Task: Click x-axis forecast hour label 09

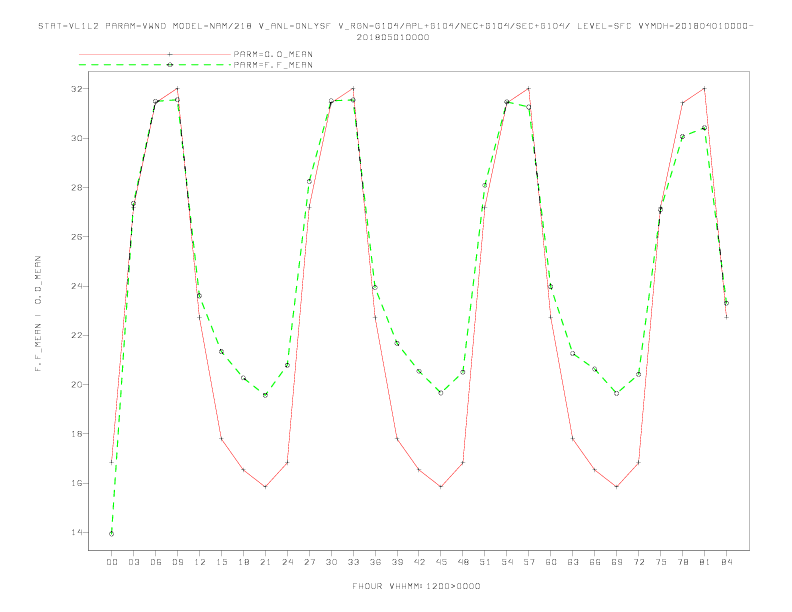Action: click(177, 562)
